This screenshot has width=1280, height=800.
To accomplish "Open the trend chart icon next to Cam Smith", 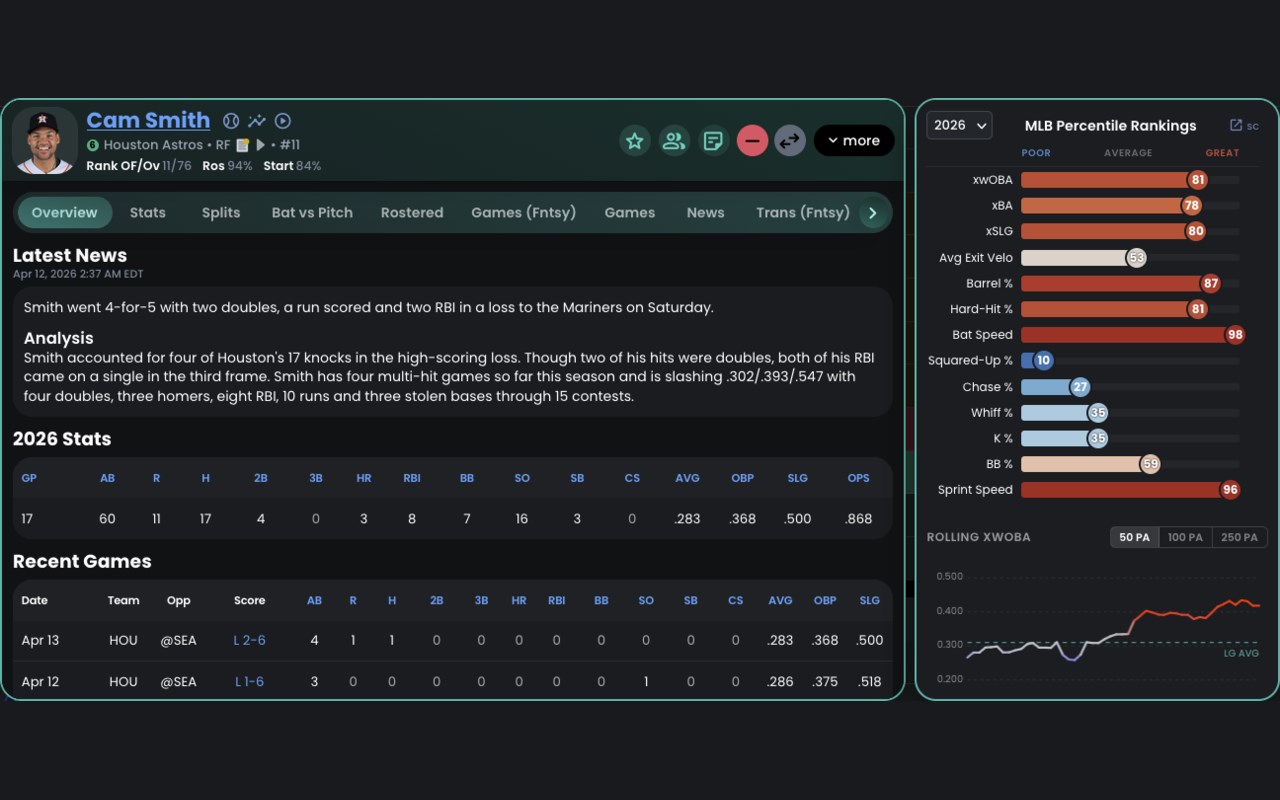I will coord(257,121).
